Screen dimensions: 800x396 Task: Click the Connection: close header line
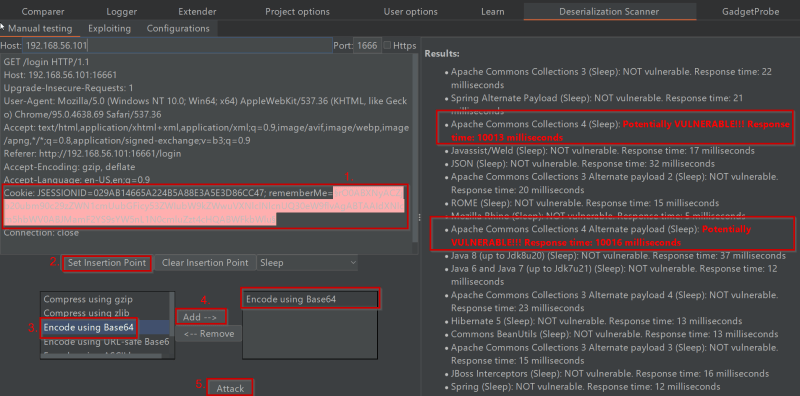click(41, 233)
